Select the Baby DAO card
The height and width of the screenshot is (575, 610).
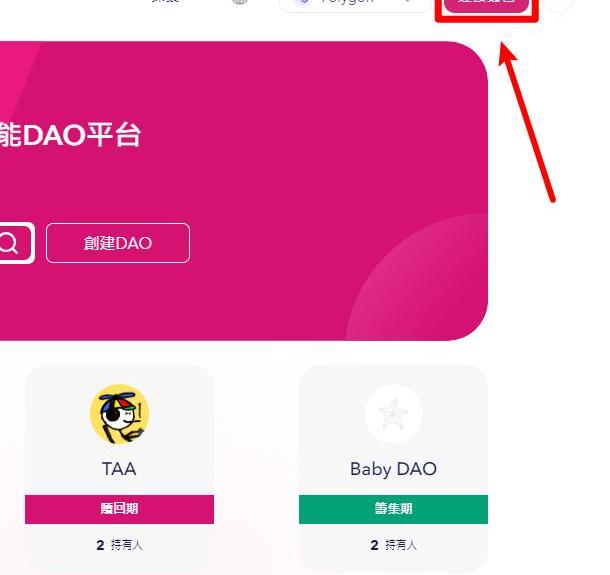393,440
